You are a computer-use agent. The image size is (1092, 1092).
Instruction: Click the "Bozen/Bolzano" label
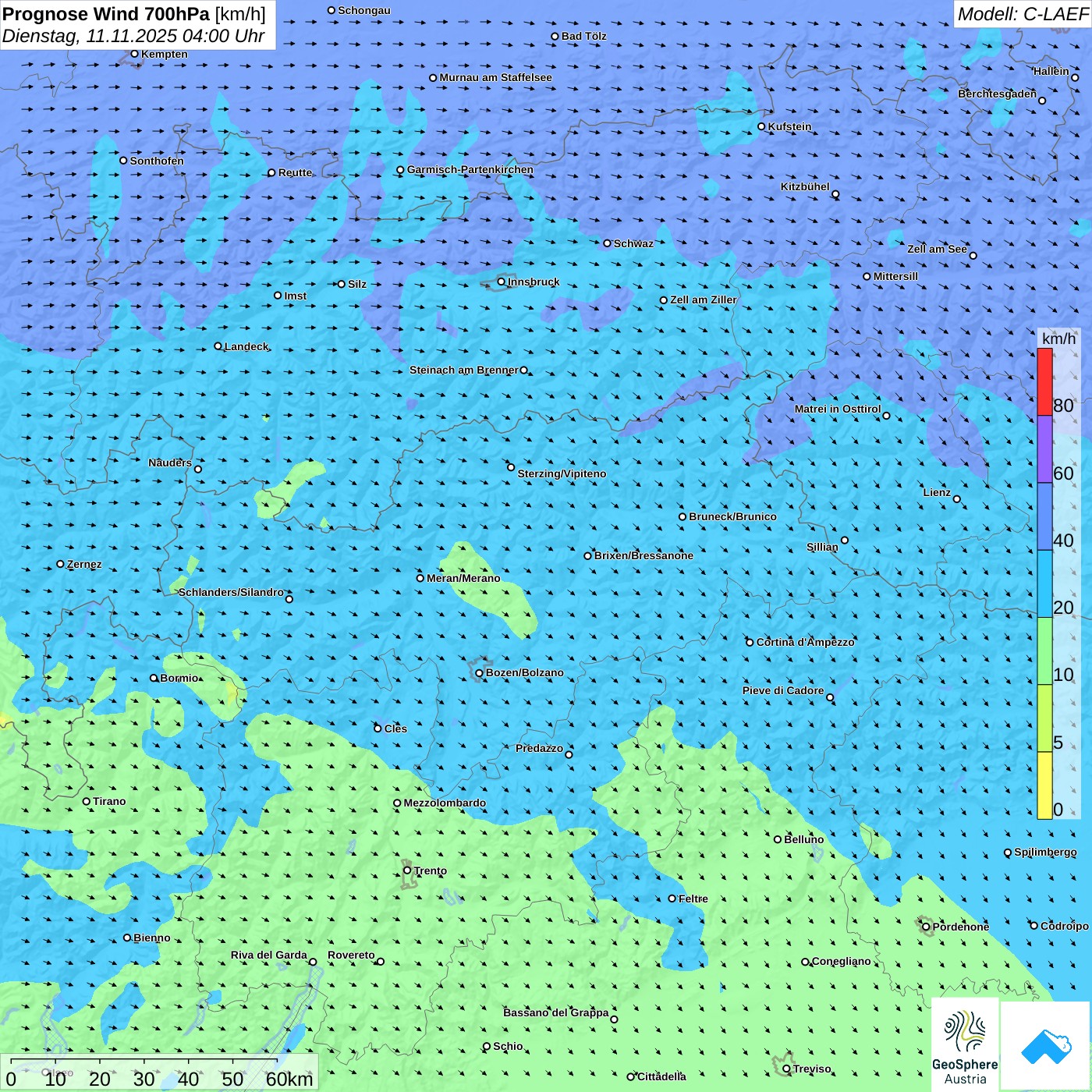pyautogui.click(x=524, y=672)
